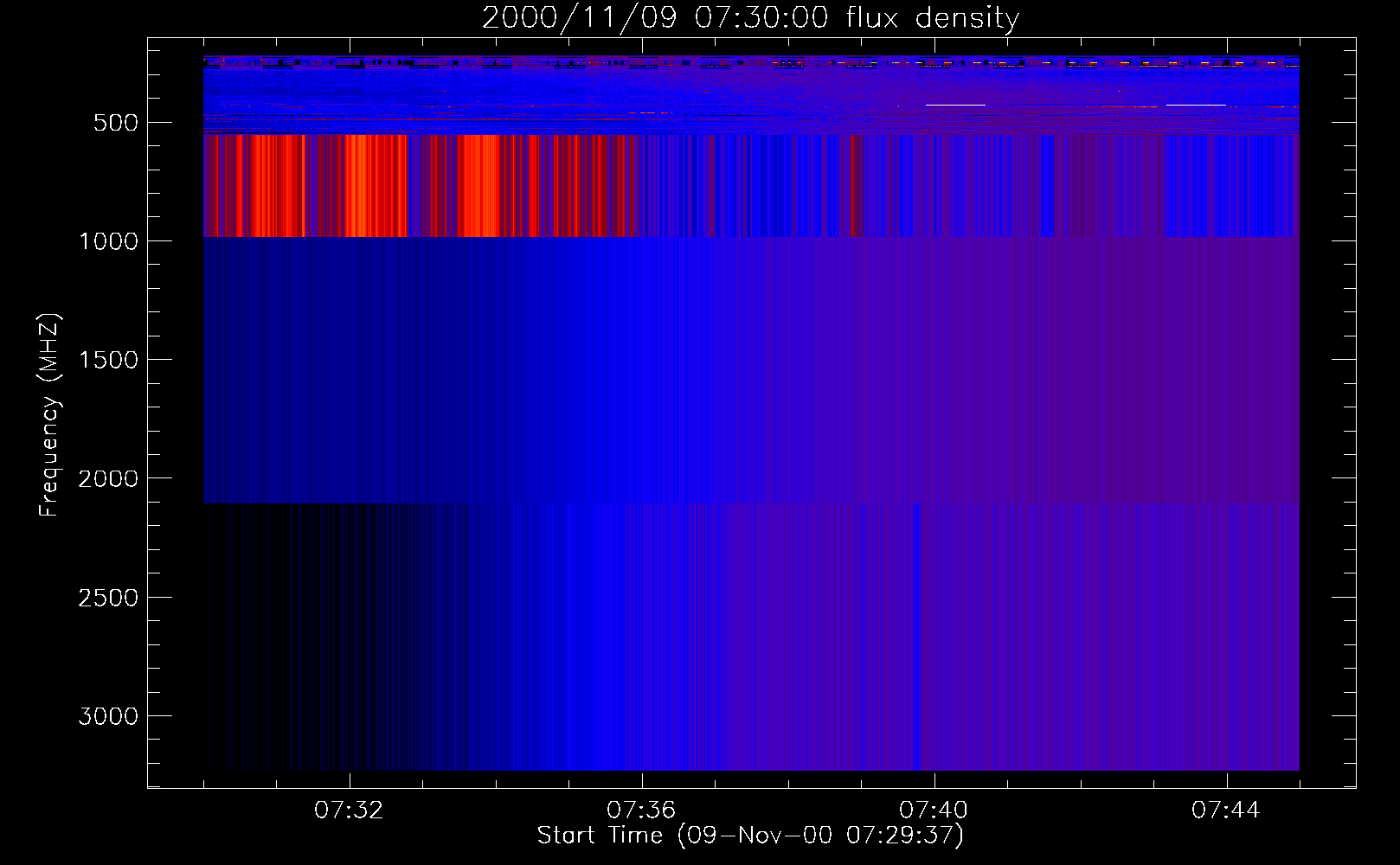Select the 'Frequency (MHZ)' axis label
The image size is (1400, 865).
point(49,415)
